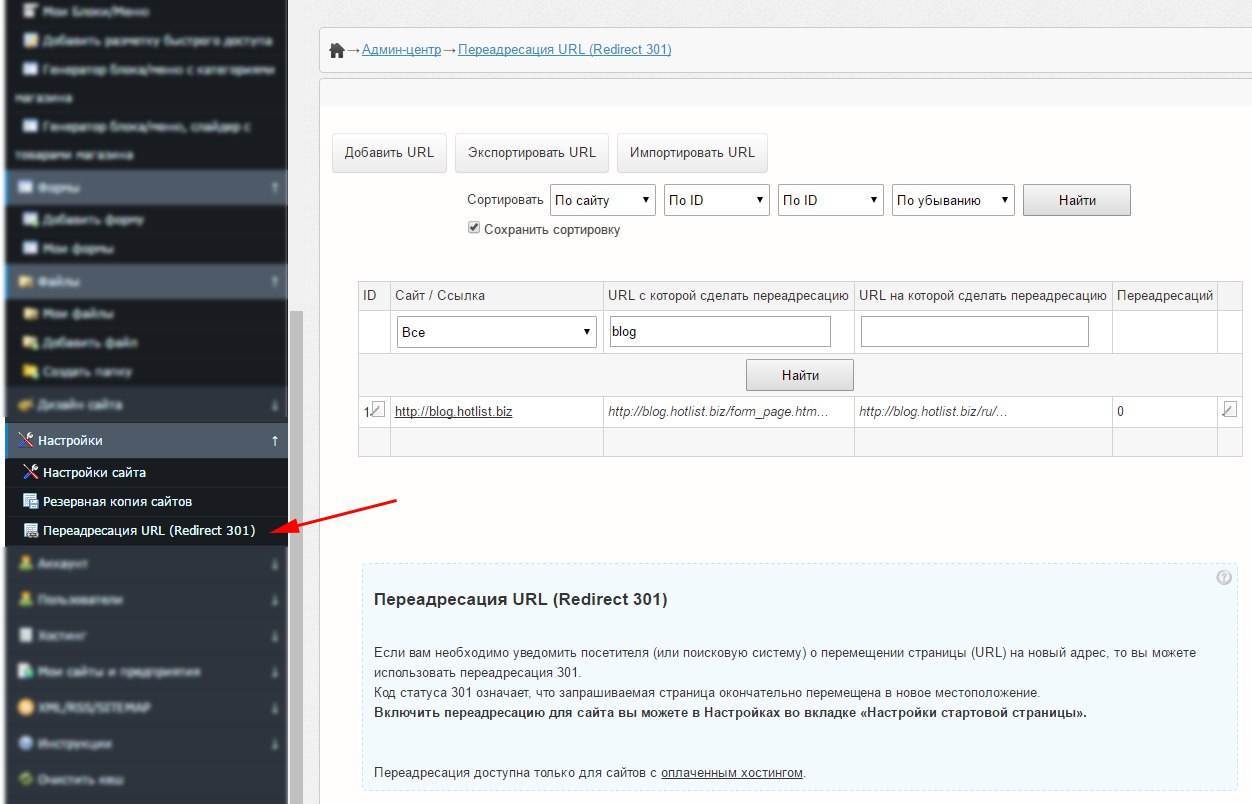The image size is (1252, 804).
Task: Open the help question mark in info box
Action: (x=1223, y=578)
